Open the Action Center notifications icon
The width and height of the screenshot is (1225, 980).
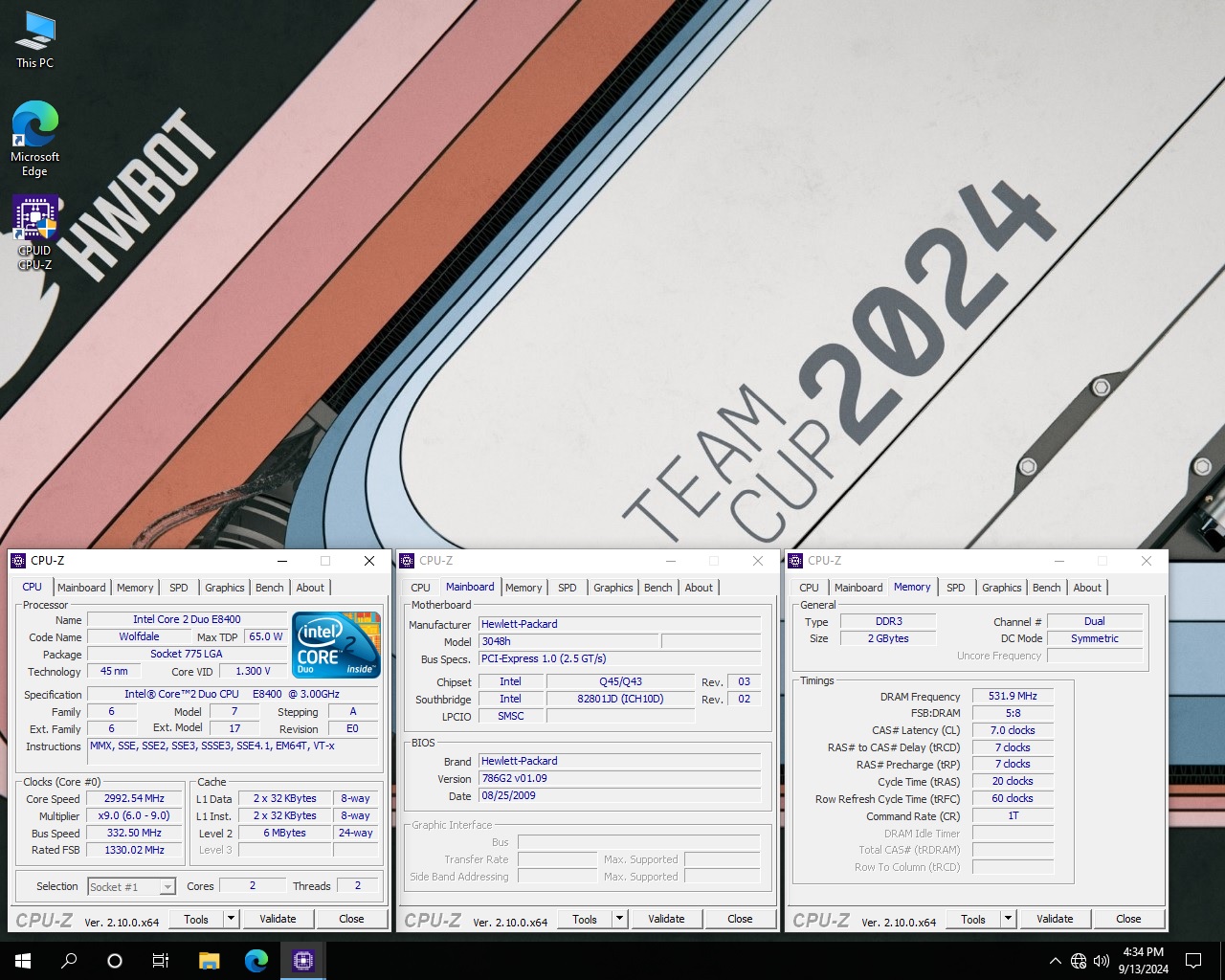[x=1193, y=961]
